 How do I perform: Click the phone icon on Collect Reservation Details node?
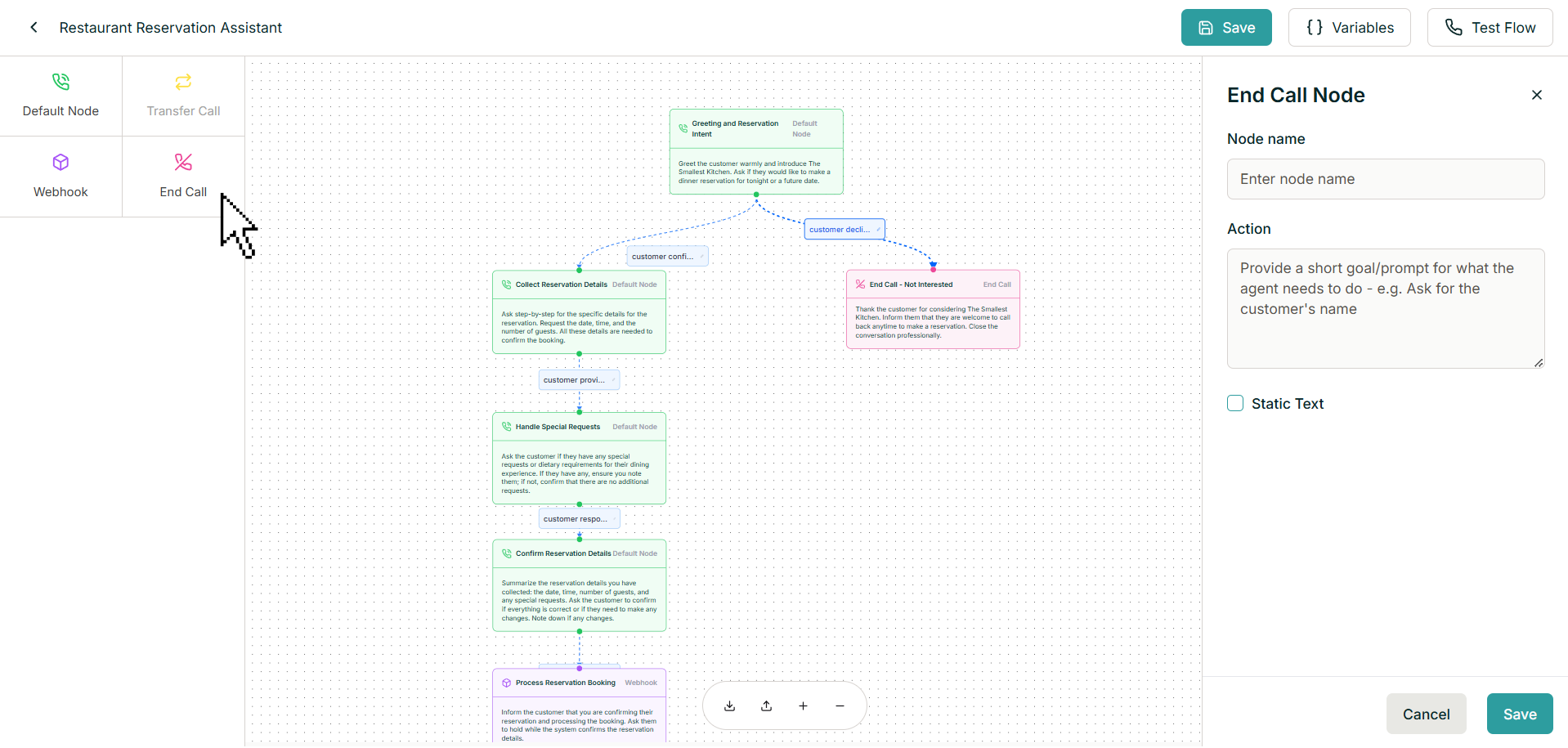pos(507,284)
